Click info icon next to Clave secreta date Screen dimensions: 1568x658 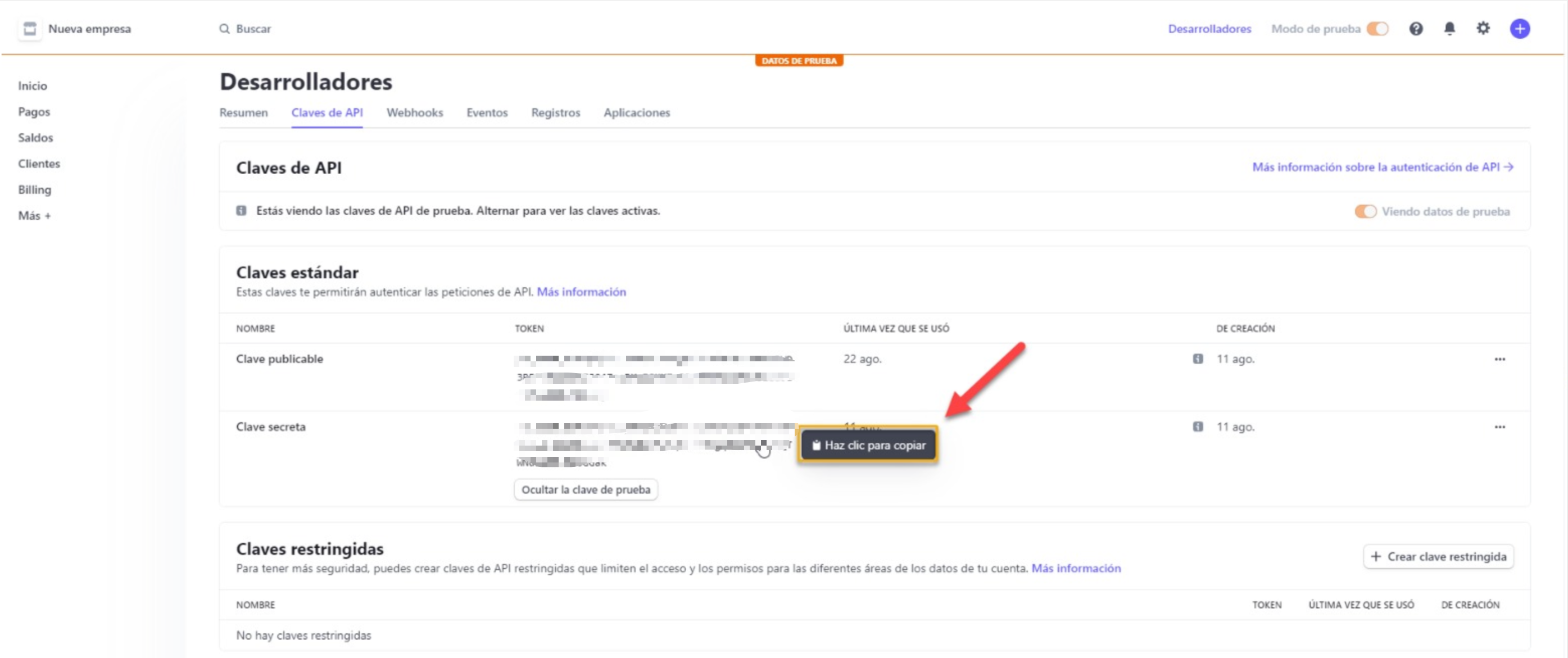click(1197, 426)
